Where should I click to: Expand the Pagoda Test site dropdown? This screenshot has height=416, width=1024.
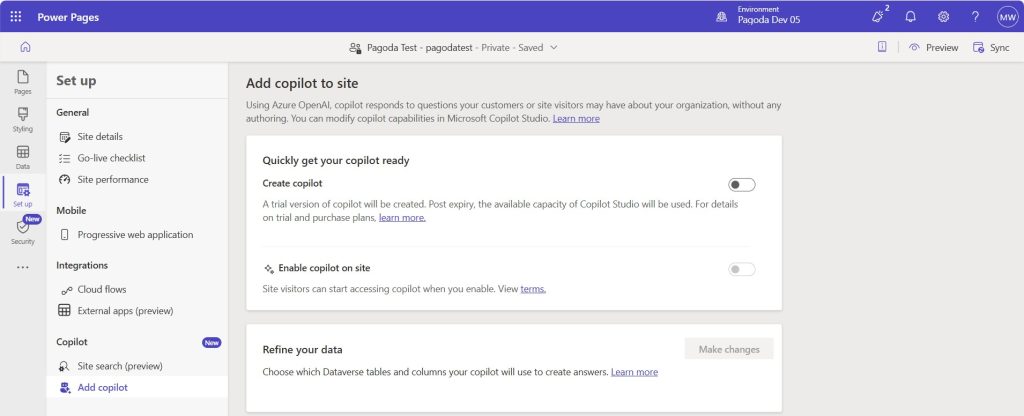point(554,48)
